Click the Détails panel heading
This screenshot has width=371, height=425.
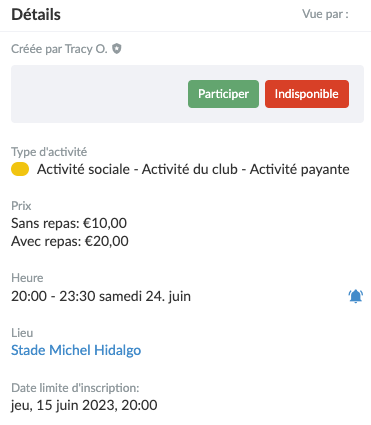point(36,15)
